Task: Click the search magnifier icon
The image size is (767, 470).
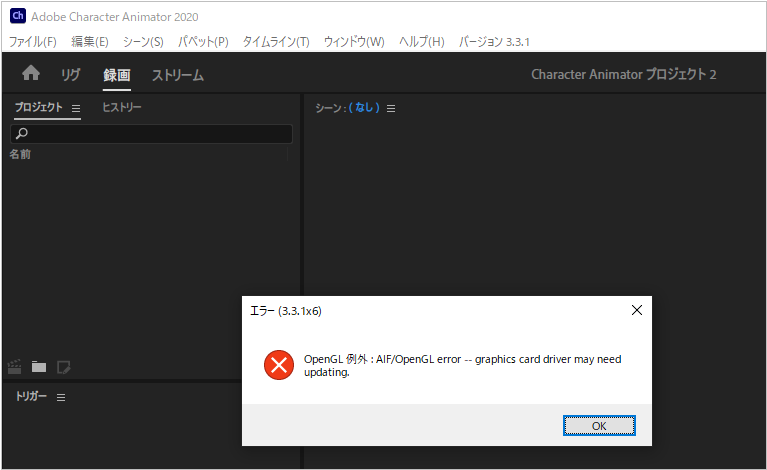Action: coord(22,133)
